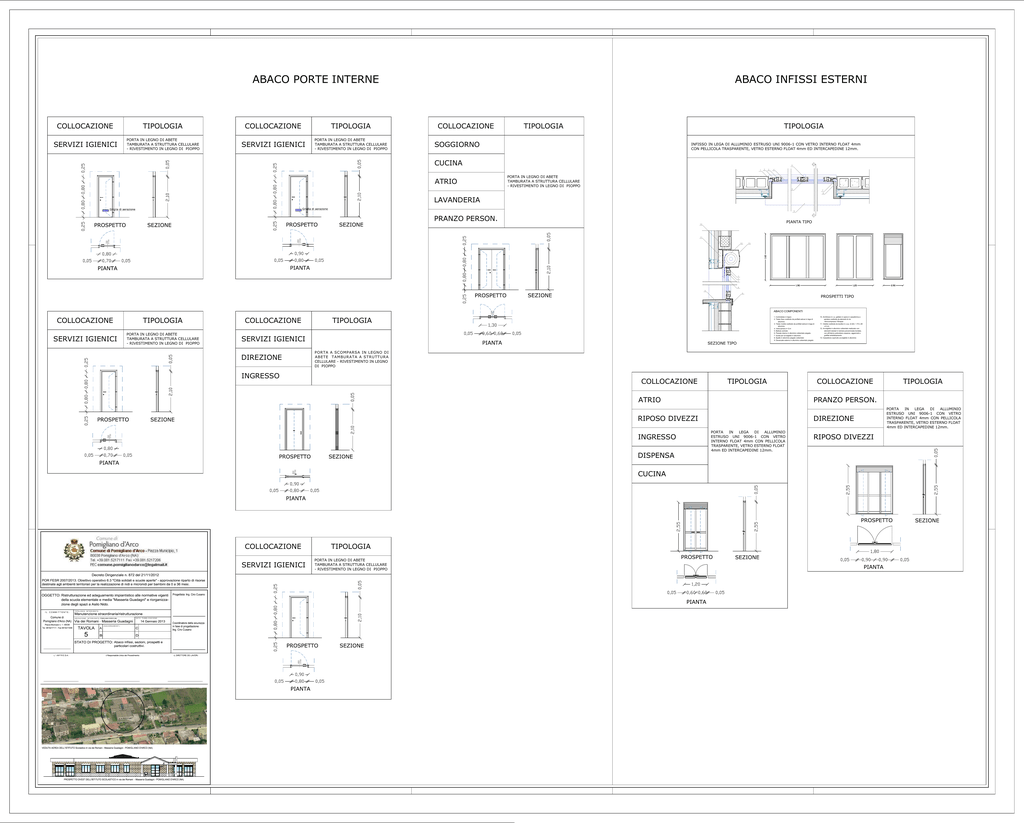Click the RIPOSO DIVEZZI cell below DIREZIONE
This screenshot has height=823, width=1024.
click(x=845, y=437)
